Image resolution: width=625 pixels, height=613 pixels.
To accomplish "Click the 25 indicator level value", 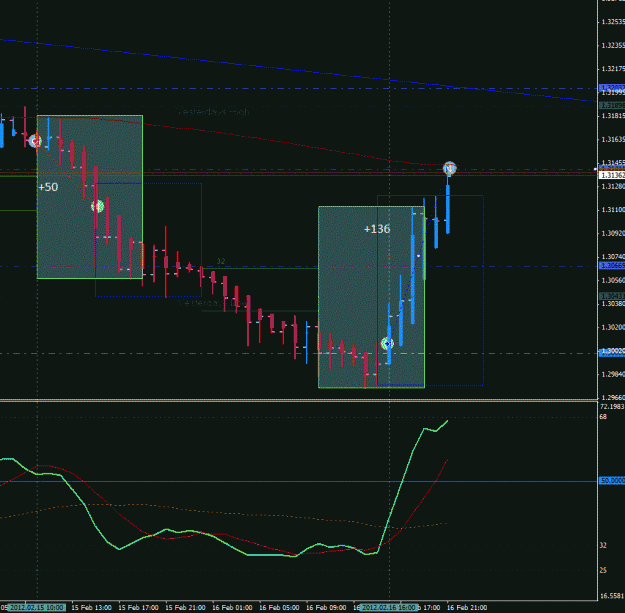I will pos(603,570).
